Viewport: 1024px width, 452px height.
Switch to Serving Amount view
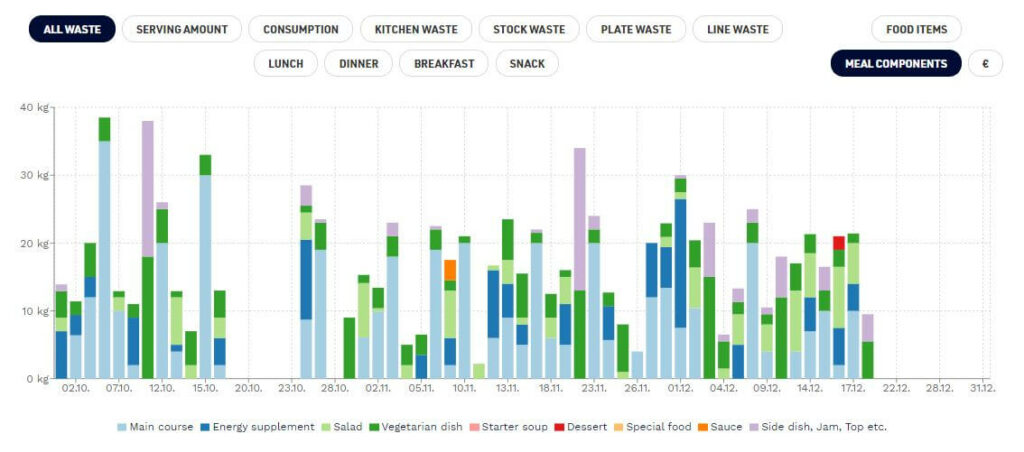[x=182, y=30]
